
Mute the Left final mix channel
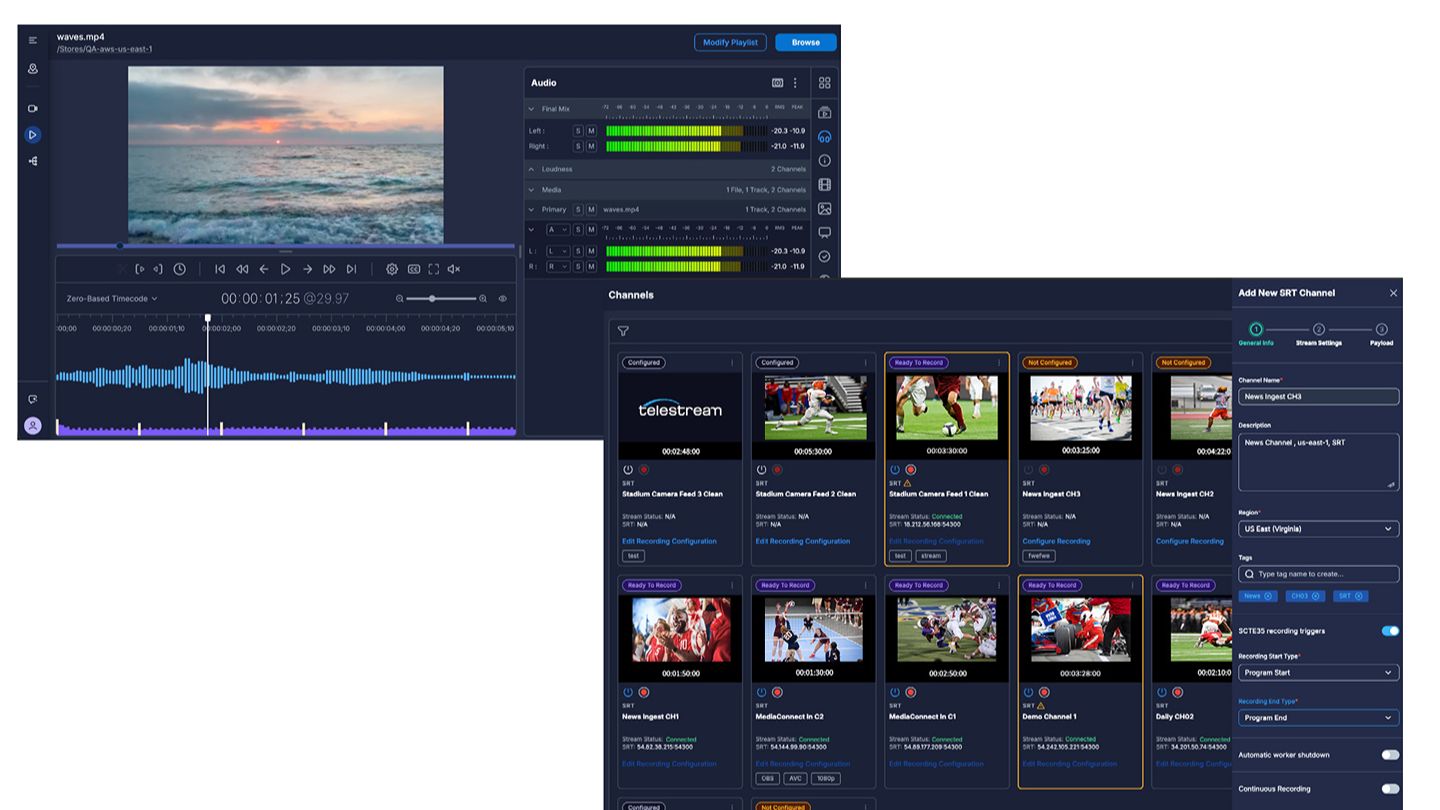pos(591,131)
